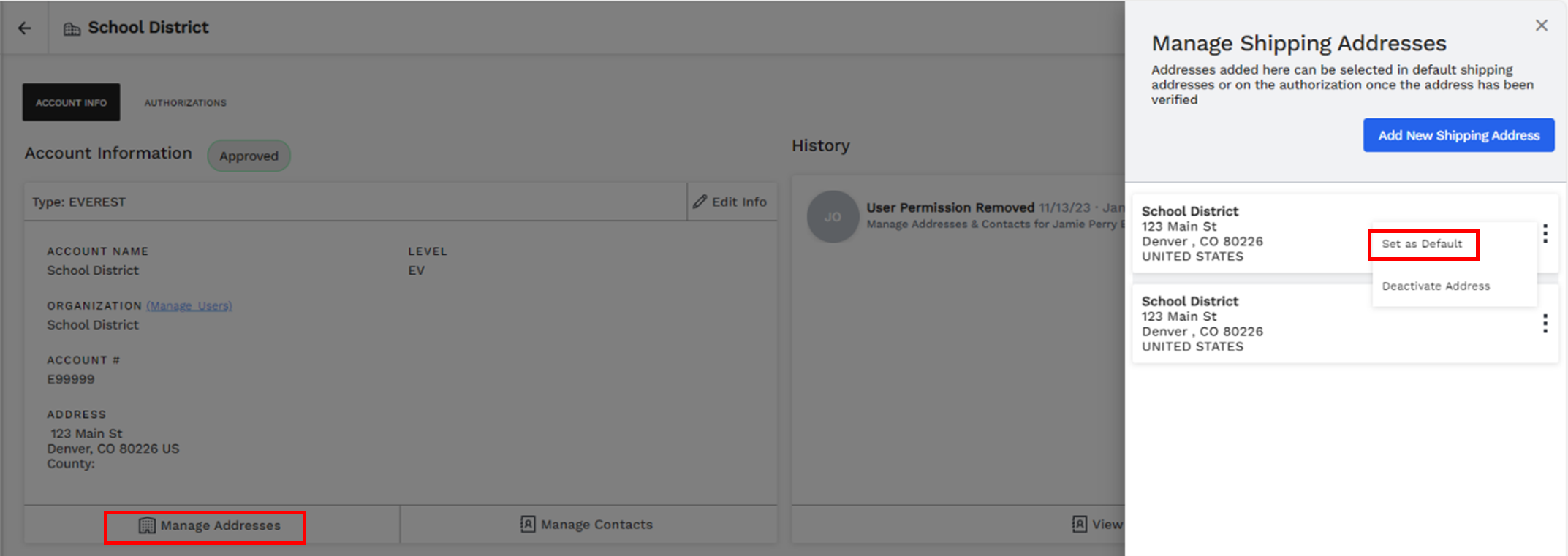Click the pencil icon next to Edit Info

click(x=700, y=201)
